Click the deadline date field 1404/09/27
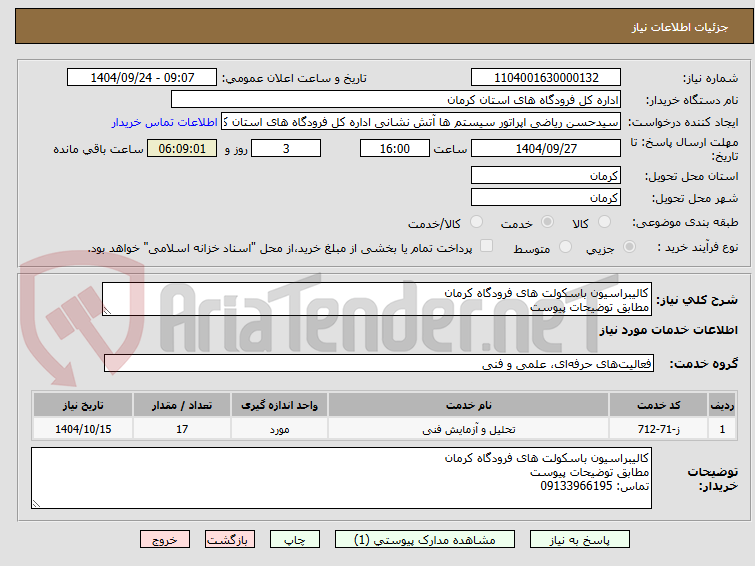Viewport: 755px width, 566px height. pyautogui.click(x=546, y=148)
